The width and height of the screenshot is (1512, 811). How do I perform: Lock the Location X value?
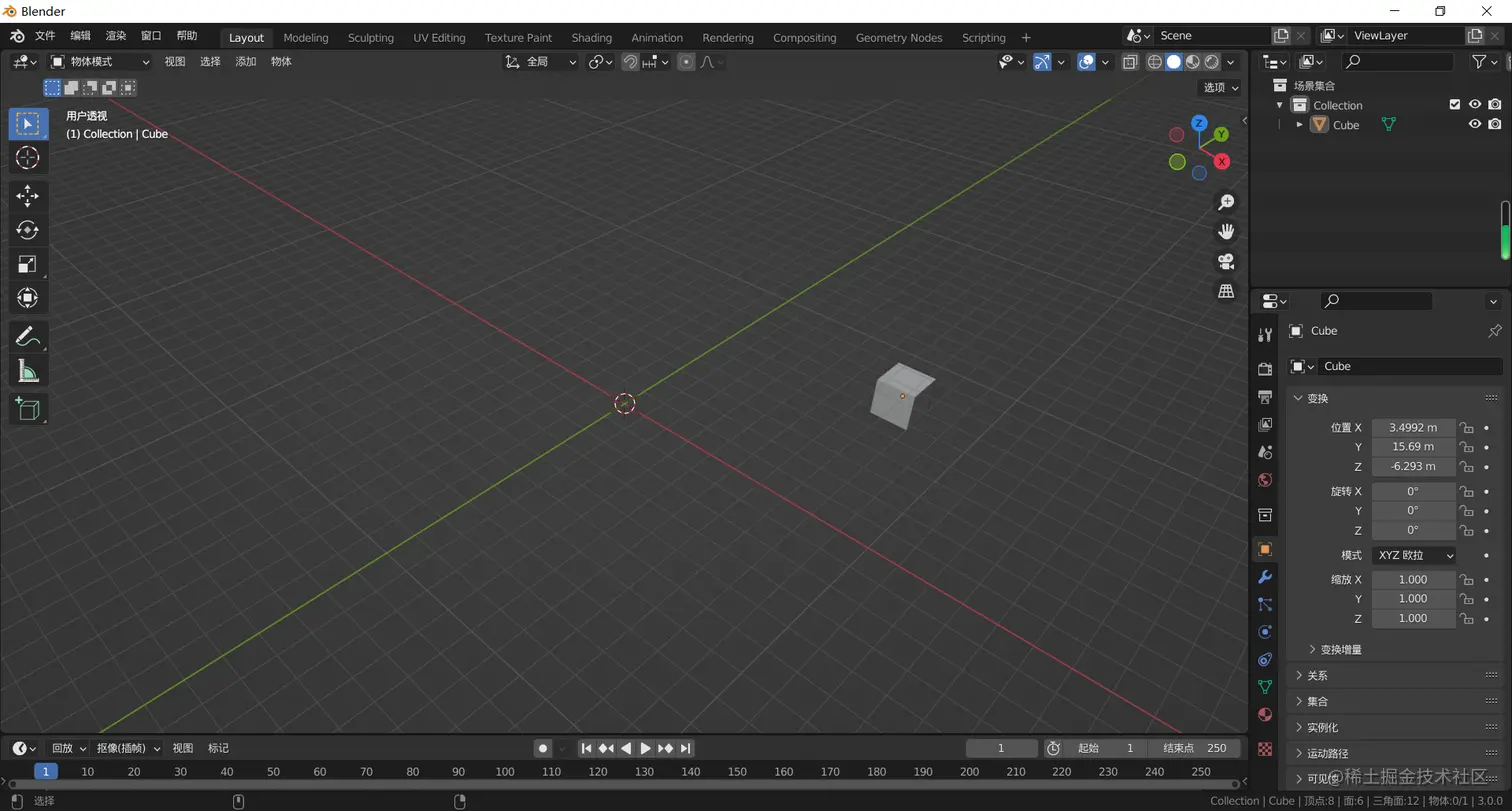(x=1466, y=427)
